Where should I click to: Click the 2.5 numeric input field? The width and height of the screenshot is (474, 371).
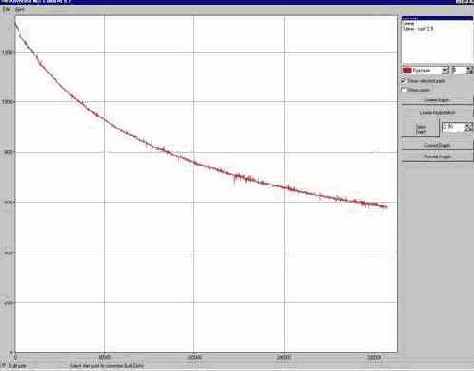tap(453, 127)
